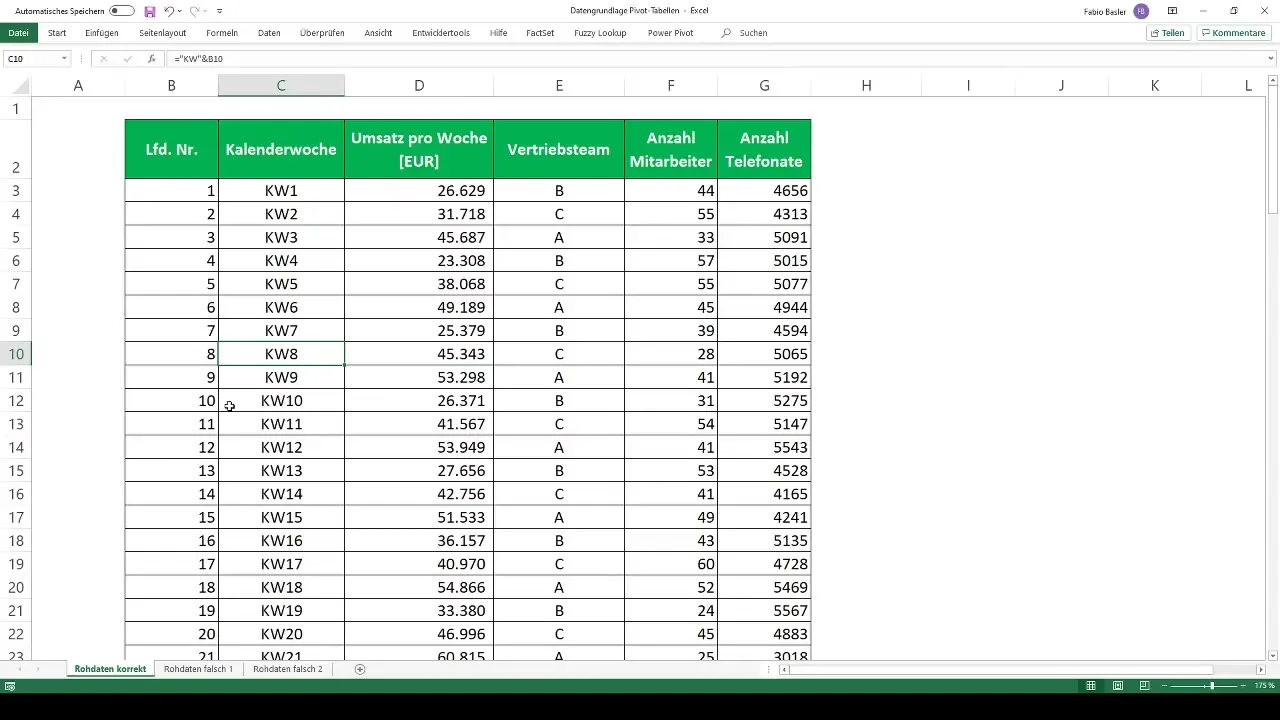Switch to the Start ribbon tab
Viewport: 1280px width, 720px height.
(57, 33)
